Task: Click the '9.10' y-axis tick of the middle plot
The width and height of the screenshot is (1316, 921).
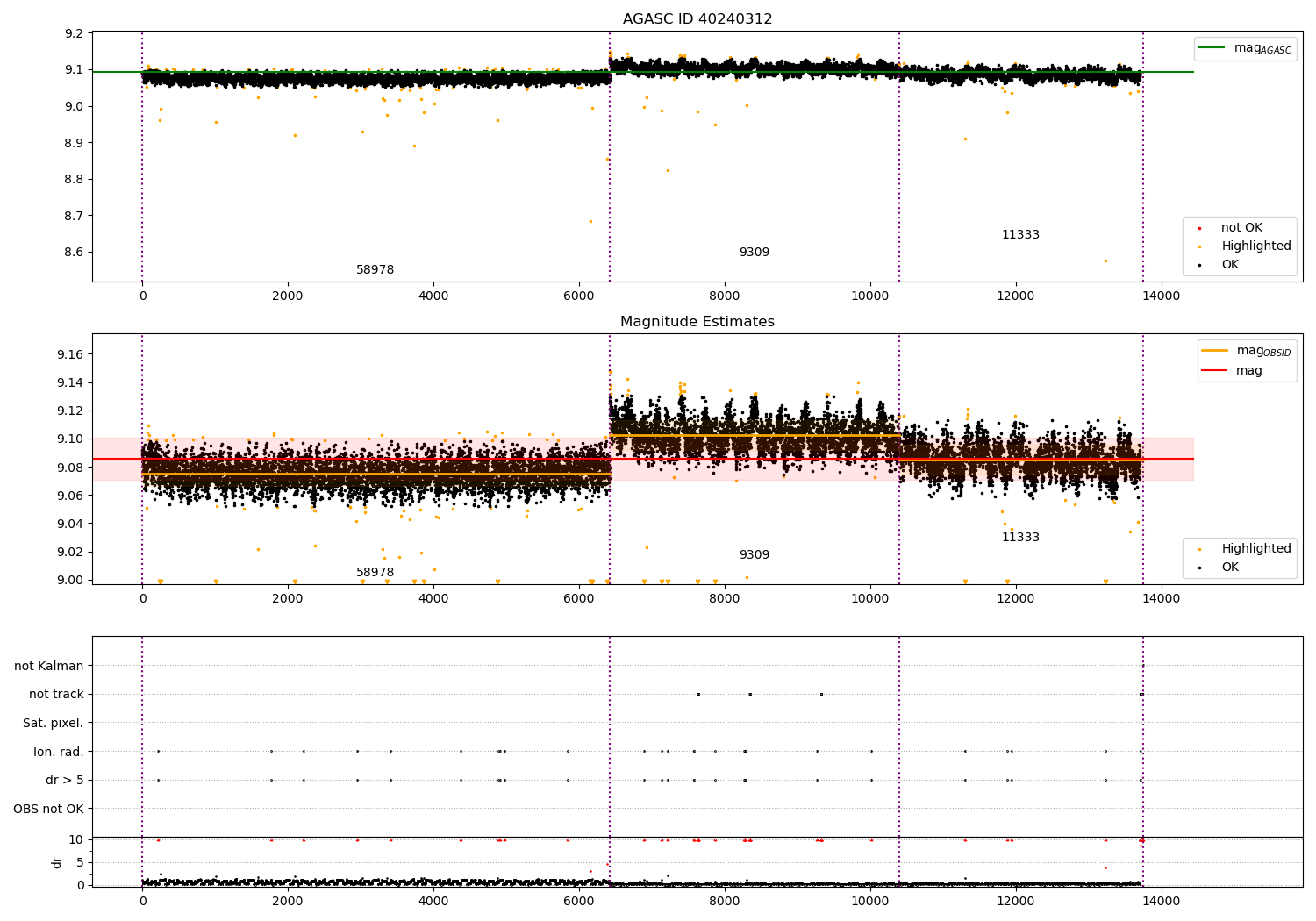Action: [72, 439]
